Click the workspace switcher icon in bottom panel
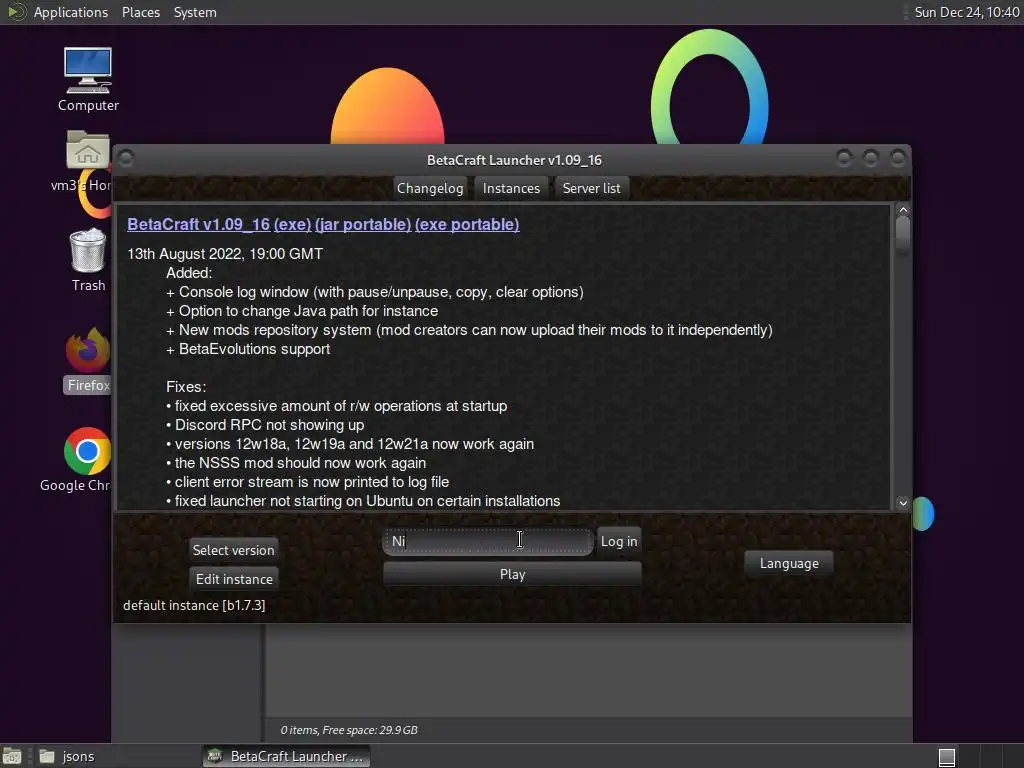 point(947,757)
